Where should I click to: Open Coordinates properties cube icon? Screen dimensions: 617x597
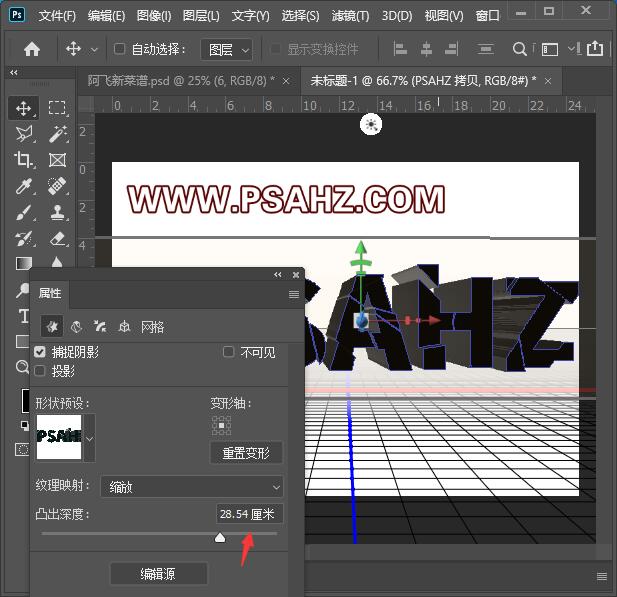point(124,327)
